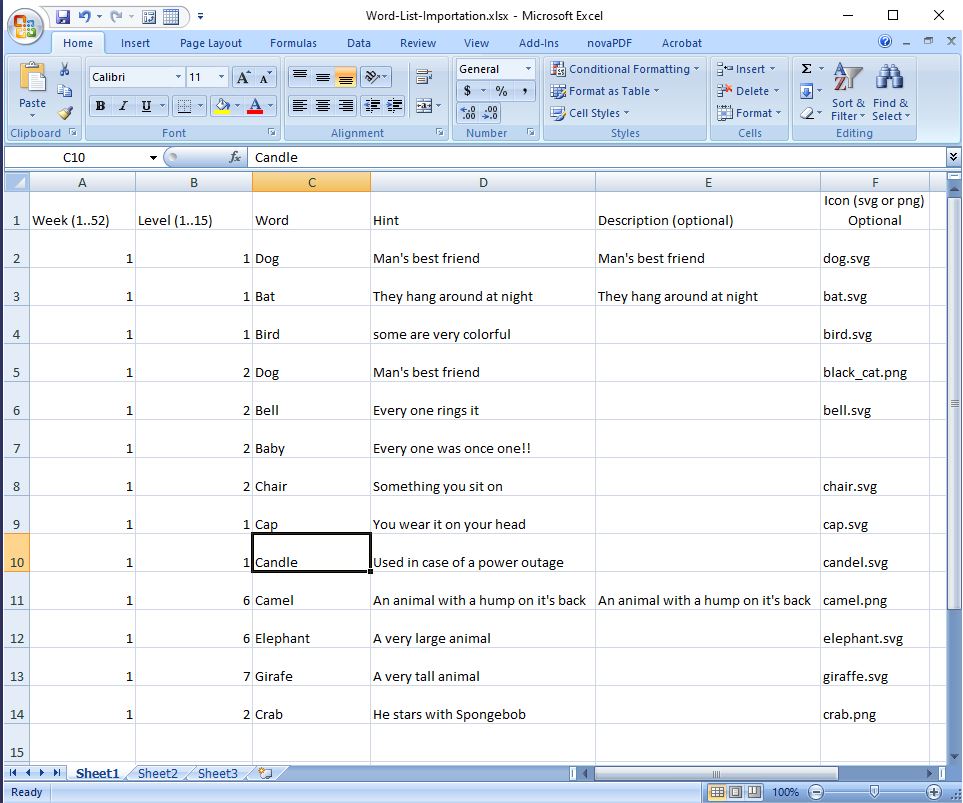Viewport: 963px width, 803px height.
Task: Open the font size dropdown
Action: (221, 76)
